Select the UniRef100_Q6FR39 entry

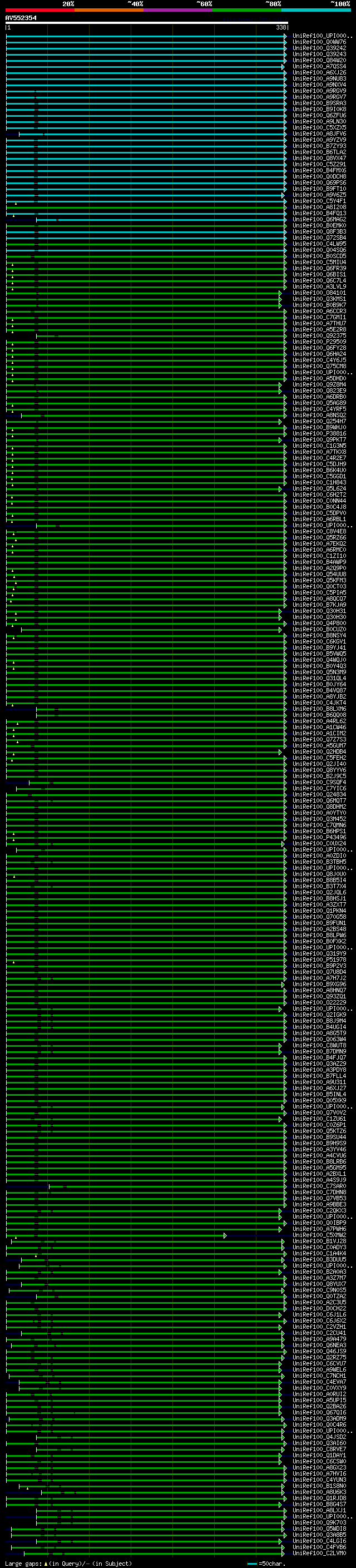319,269
